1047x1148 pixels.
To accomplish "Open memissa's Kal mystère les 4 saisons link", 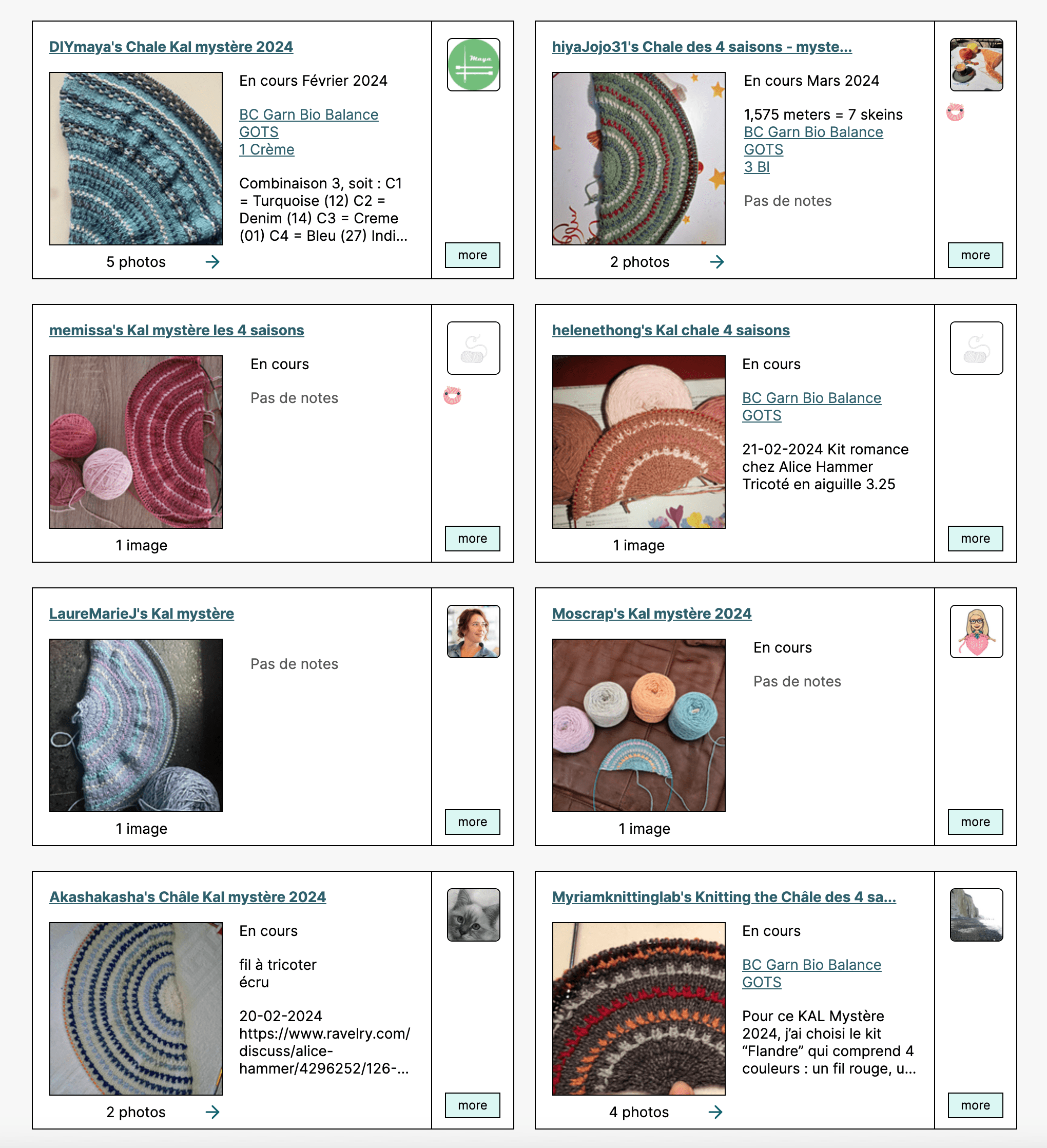I will pyautogui.click(x=177, y=330).
